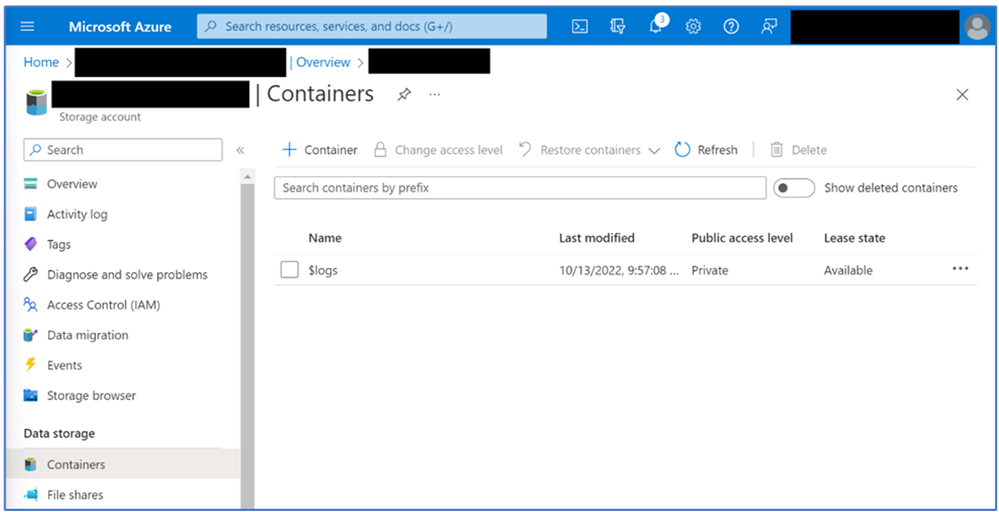Open Data migration in the left menu
Screen dimensions: 999x512
(87, 335)
